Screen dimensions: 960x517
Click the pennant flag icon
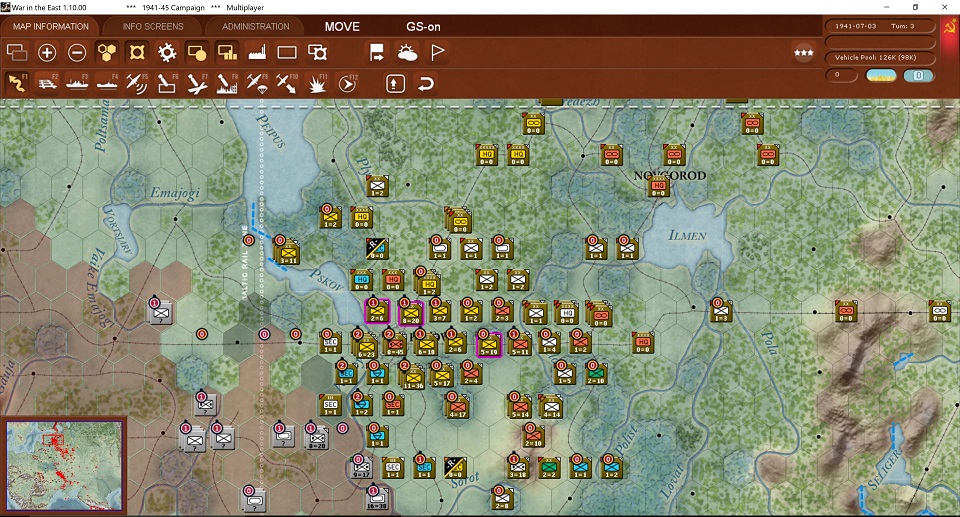click(437, 53)
